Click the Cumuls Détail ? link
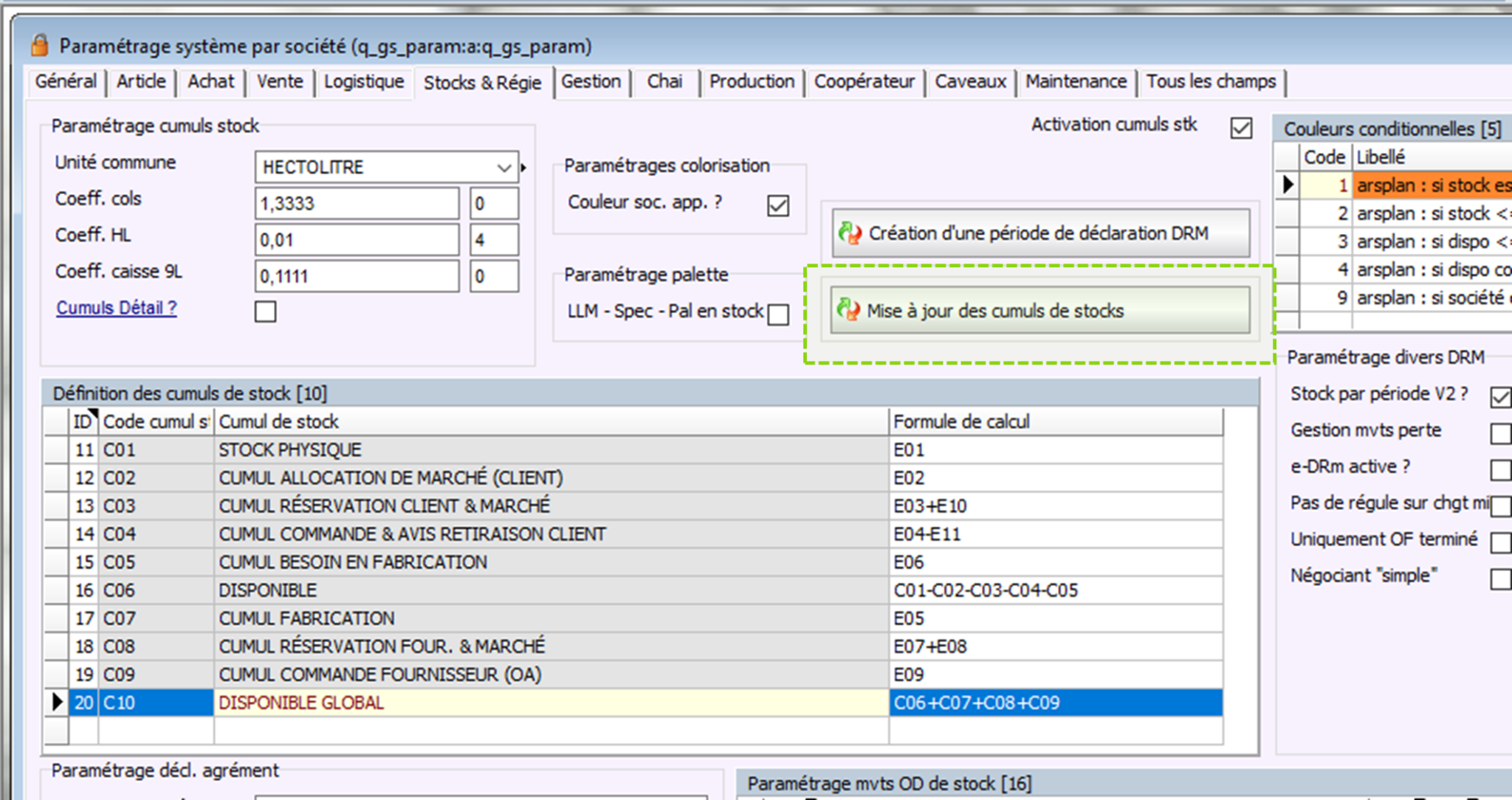Viewport: 1512px width, 800px height. point(117,308)
